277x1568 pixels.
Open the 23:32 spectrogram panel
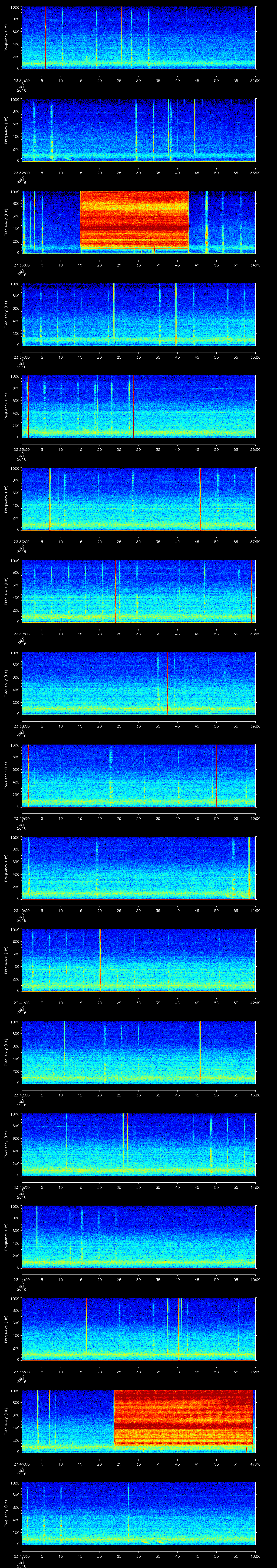tap(139, 130)
